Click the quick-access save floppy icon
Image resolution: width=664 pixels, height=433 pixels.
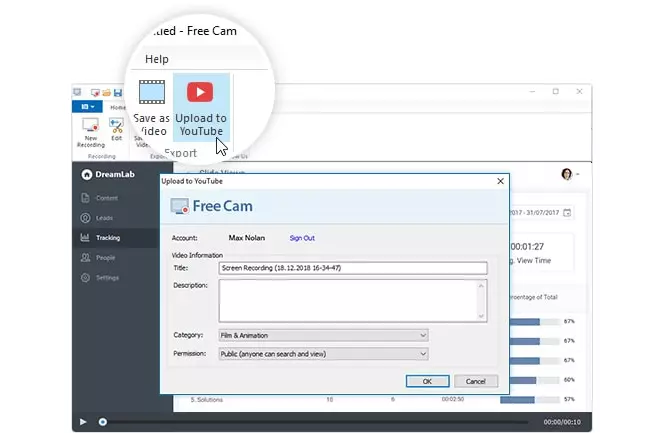118,92
